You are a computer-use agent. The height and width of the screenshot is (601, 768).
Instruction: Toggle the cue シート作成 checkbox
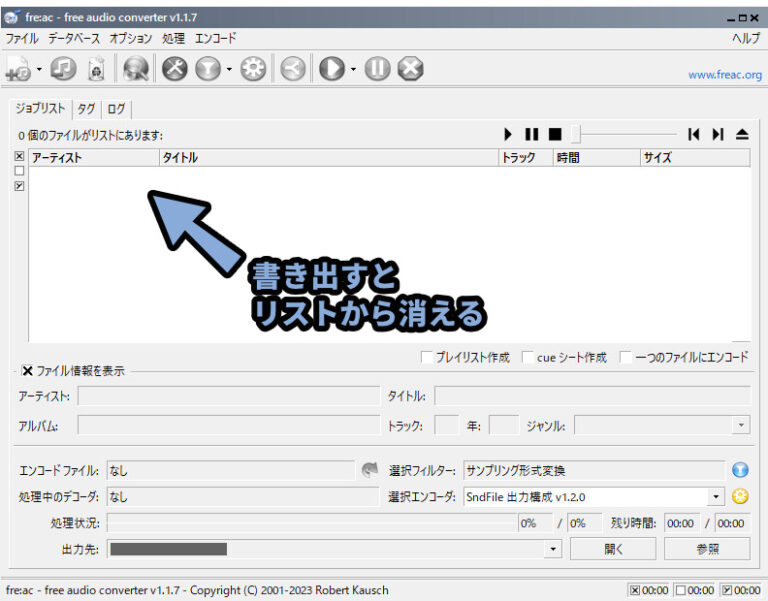tap(528, 357)
